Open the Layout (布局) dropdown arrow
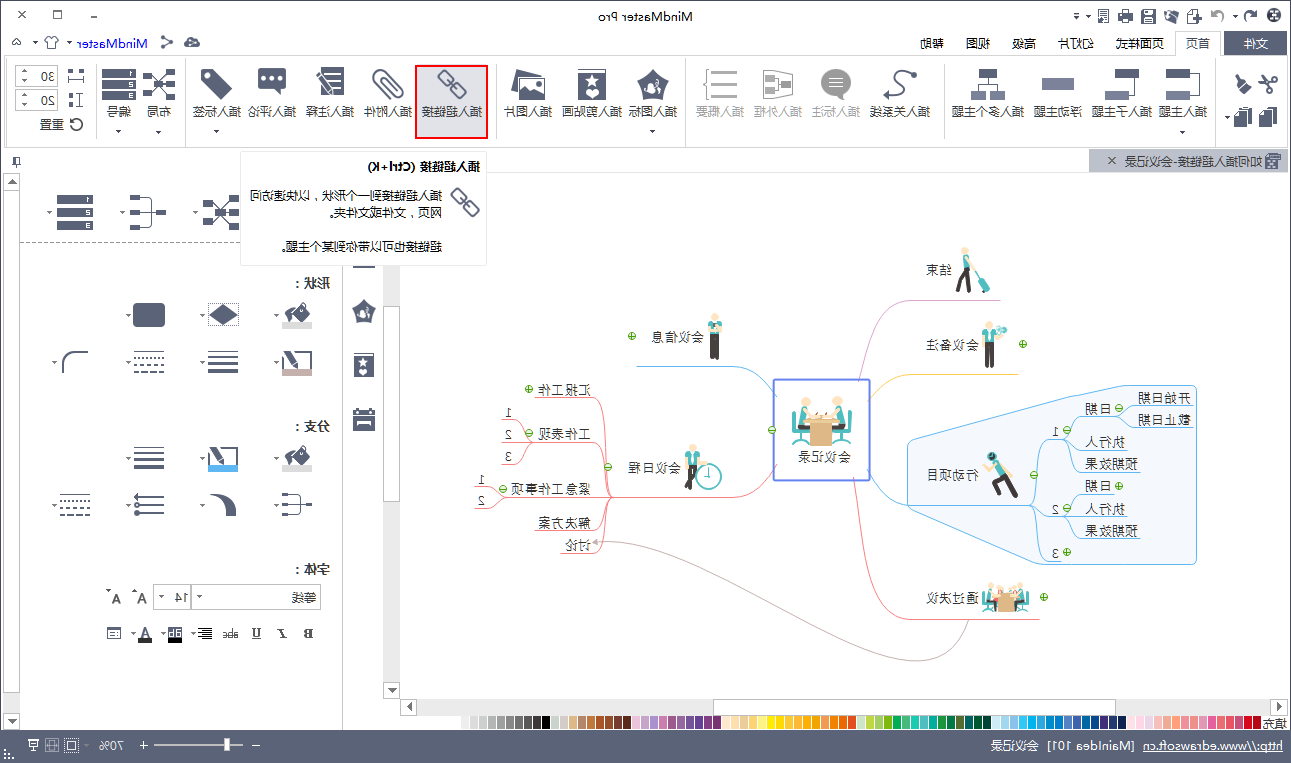1291x763 pixels. pyautogui.click(x=158, y=131)
